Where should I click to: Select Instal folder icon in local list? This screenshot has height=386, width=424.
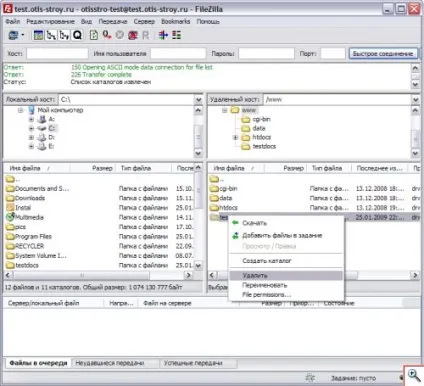[10, 207]
